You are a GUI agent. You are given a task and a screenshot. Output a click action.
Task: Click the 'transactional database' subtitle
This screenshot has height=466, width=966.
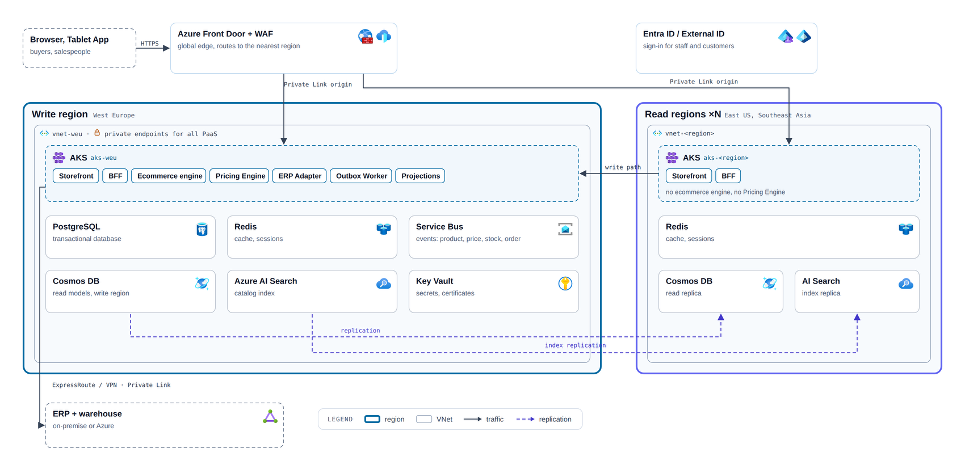(87, 239)
